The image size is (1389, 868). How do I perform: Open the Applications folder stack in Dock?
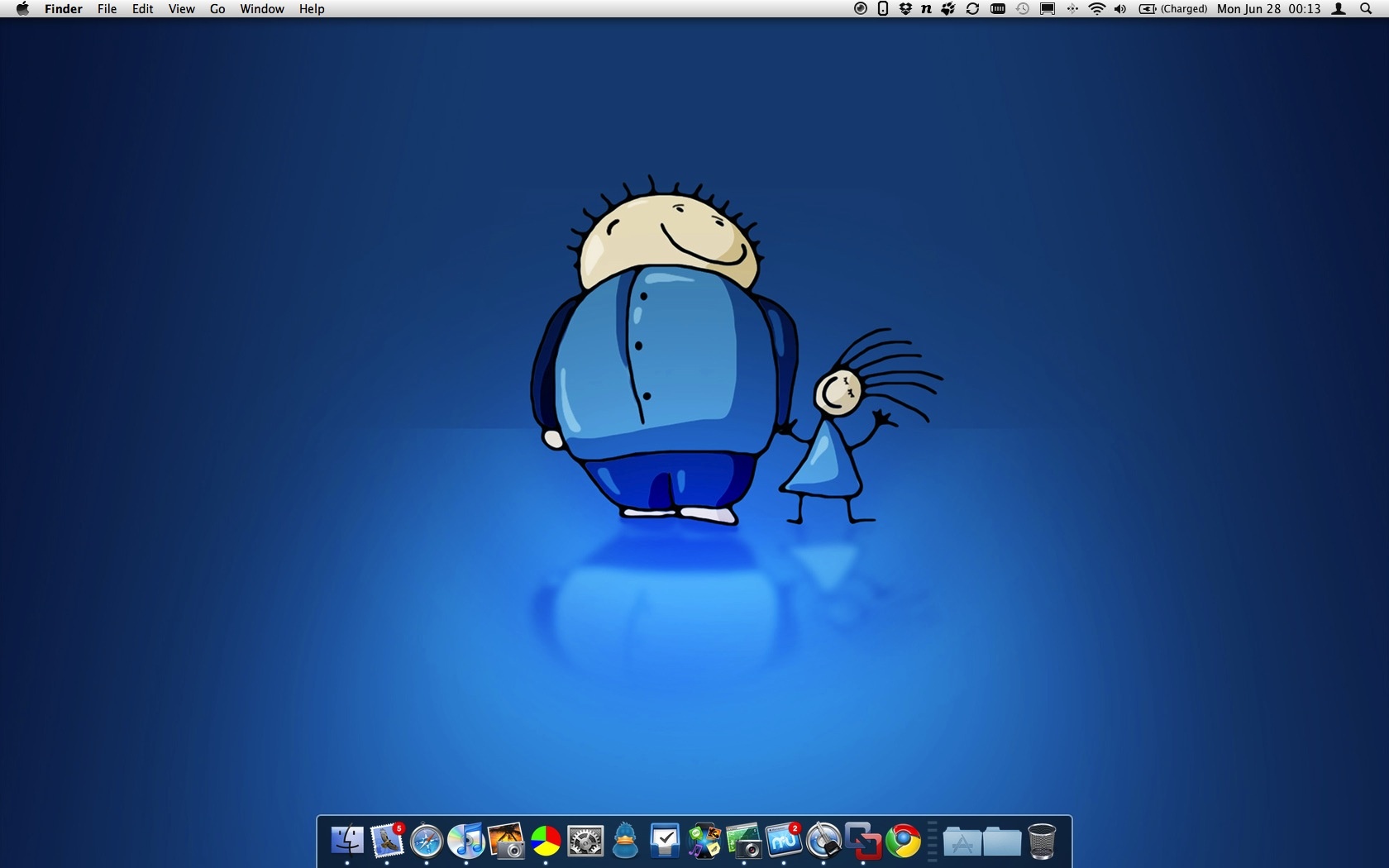pos(962,842)
